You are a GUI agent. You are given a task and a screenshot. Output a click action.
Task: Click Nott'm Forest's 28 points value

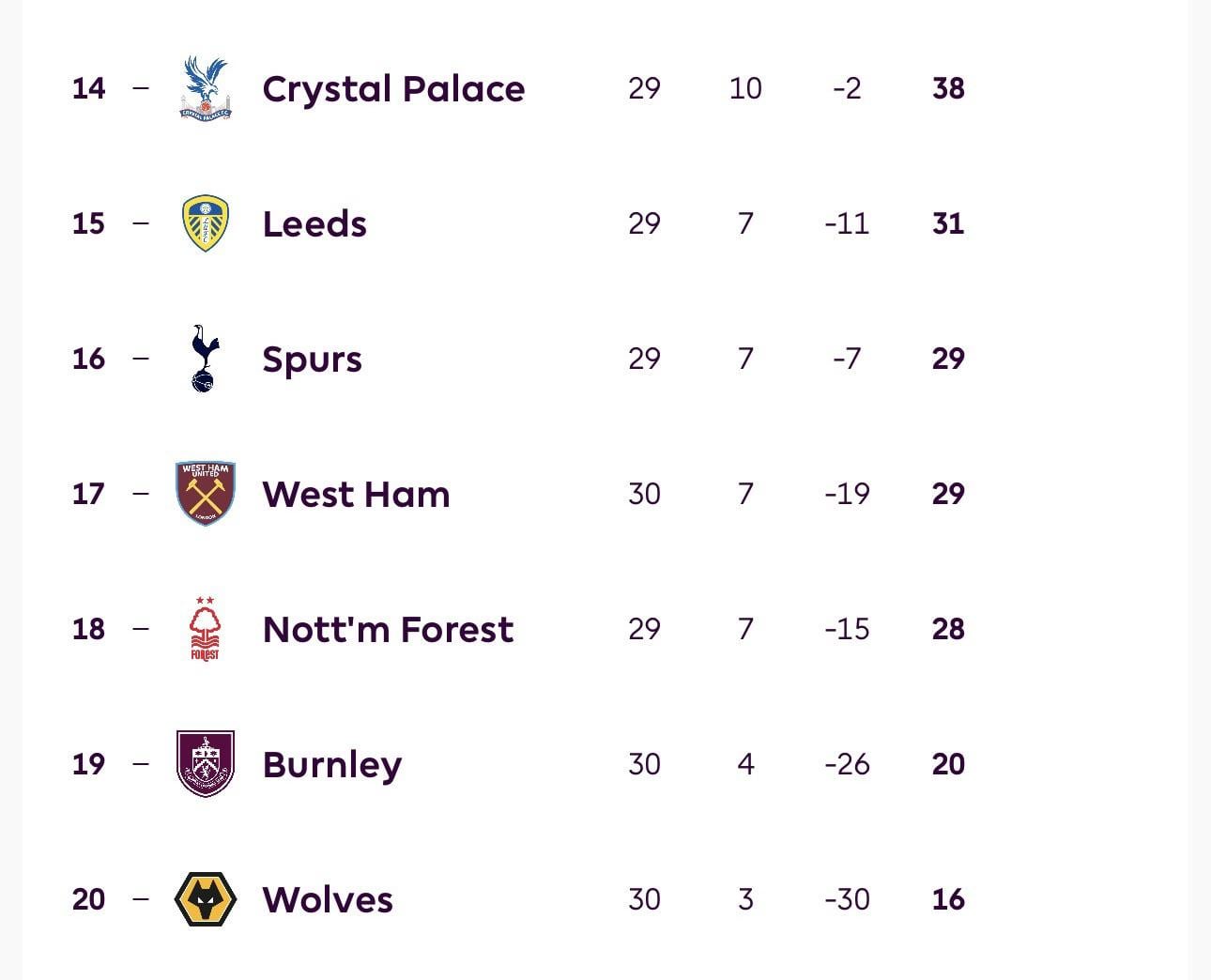click(948, 629)
